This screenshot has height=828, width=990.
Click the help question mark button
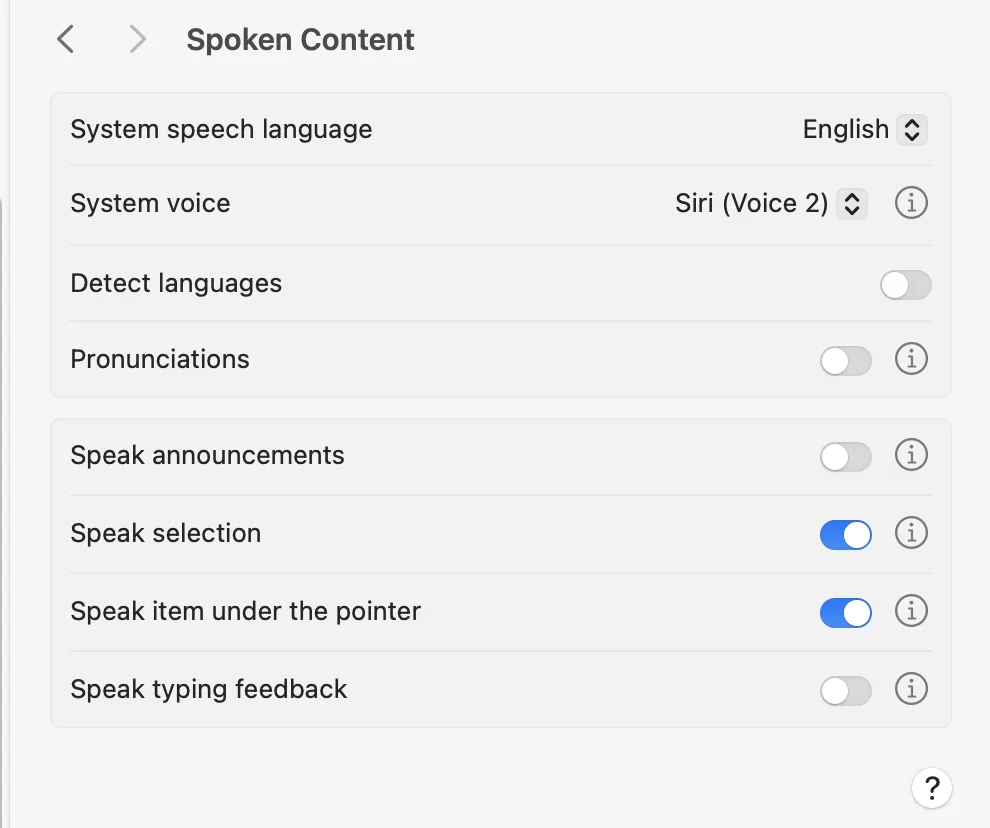pyautogui.click(x=932, y=788)
